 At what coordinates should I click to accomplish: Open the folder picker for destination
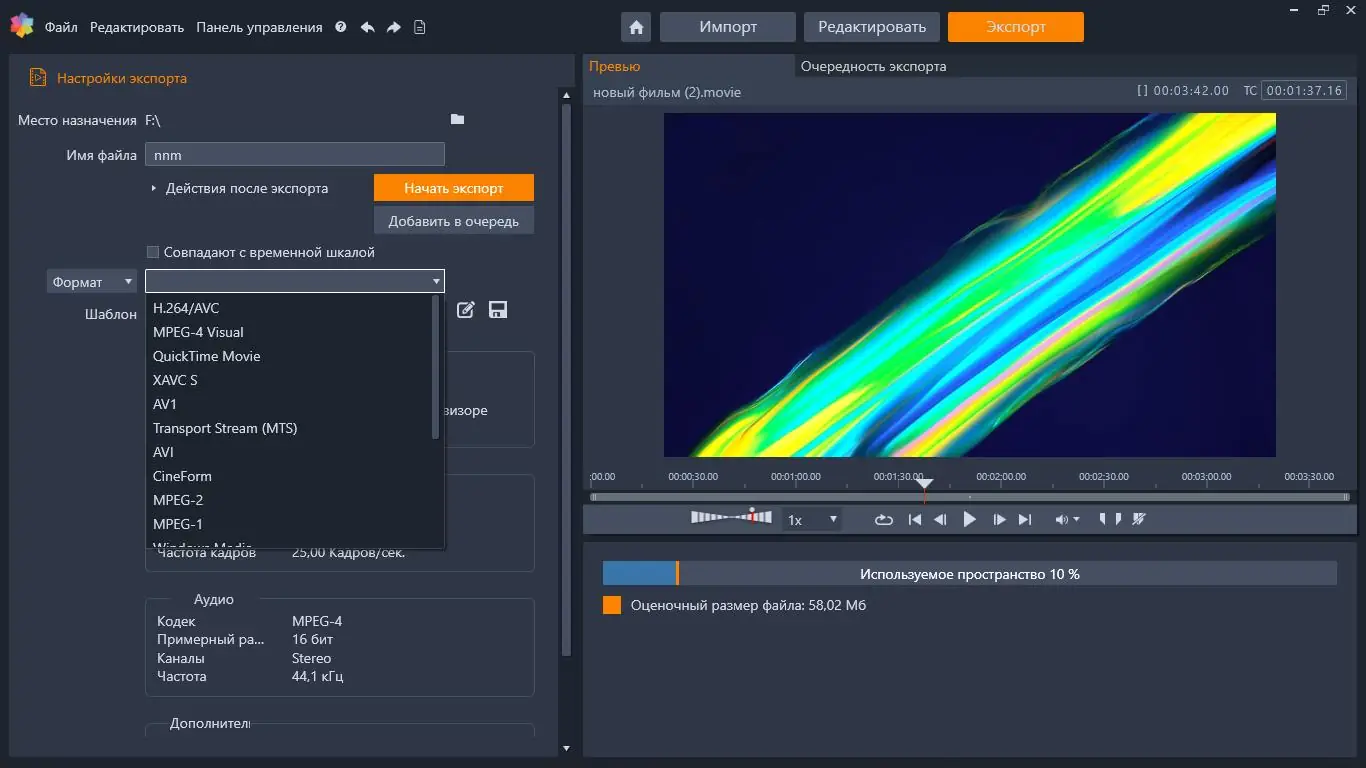(x=457, y=119)
